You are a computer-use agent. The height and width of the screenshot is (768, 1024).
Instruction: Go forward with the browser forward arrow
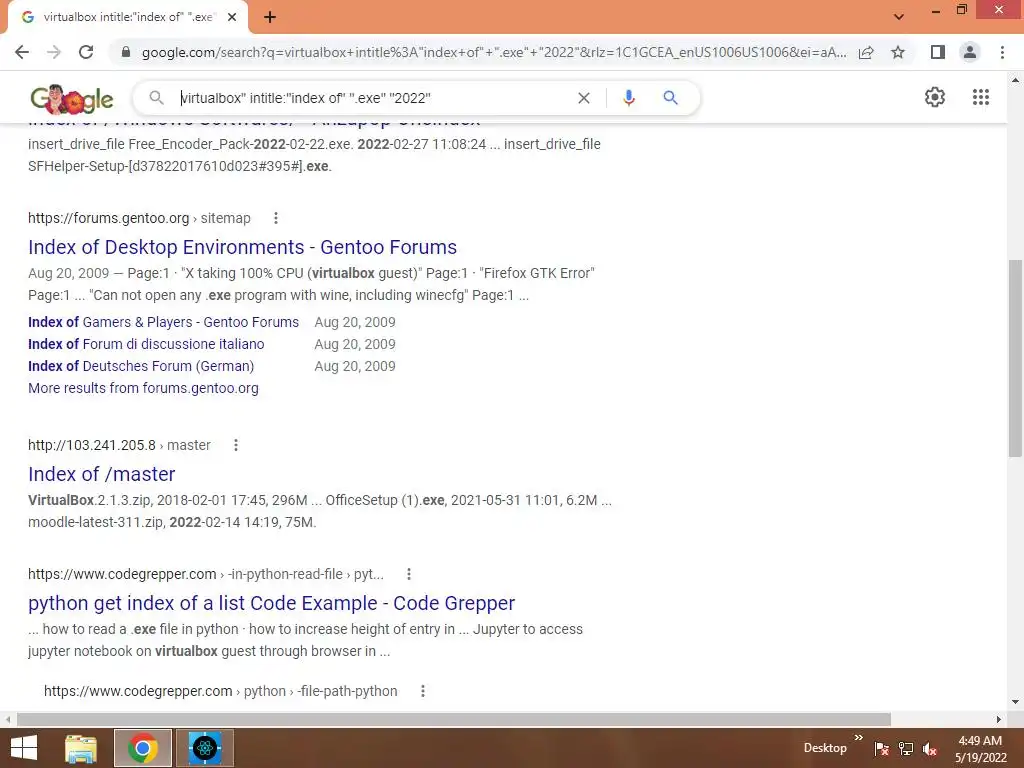54,52
